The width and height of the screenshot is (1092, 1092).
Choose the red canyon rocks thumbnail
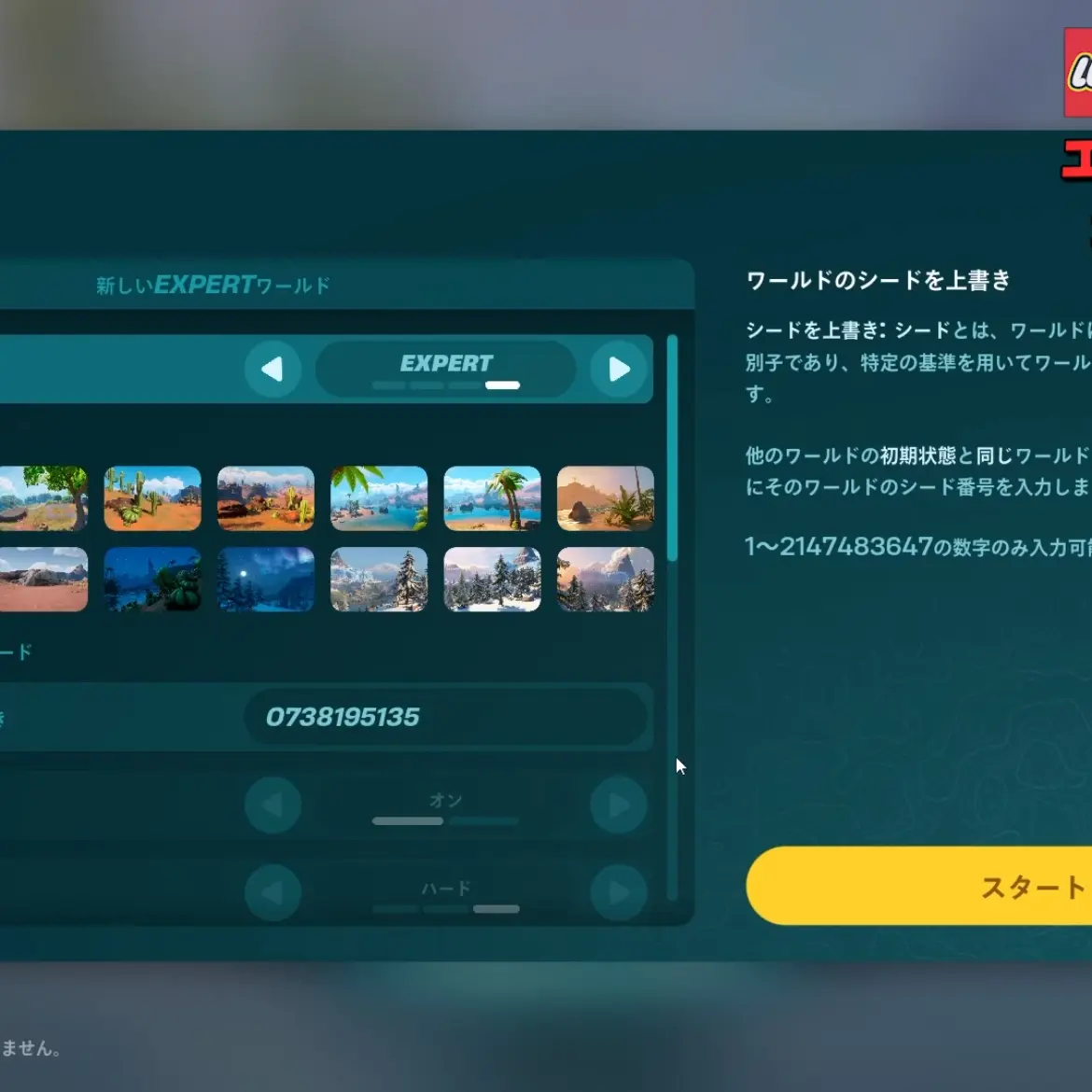click(265, 498)
